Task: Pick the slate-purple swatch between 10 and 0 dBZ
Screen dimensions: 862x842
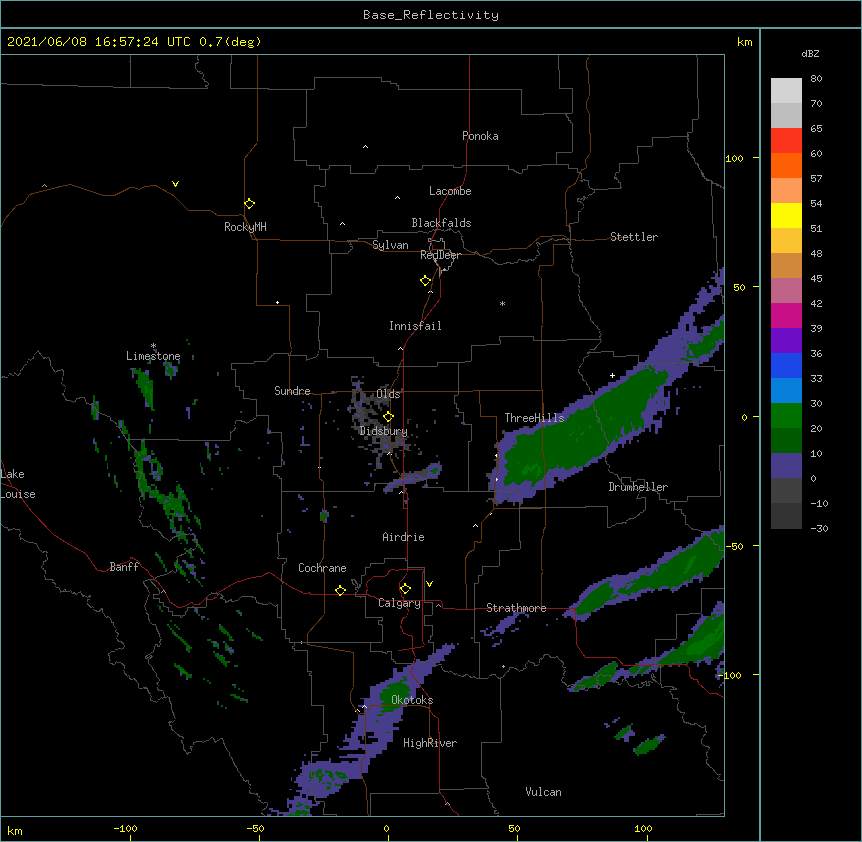Action: (786, 466)
